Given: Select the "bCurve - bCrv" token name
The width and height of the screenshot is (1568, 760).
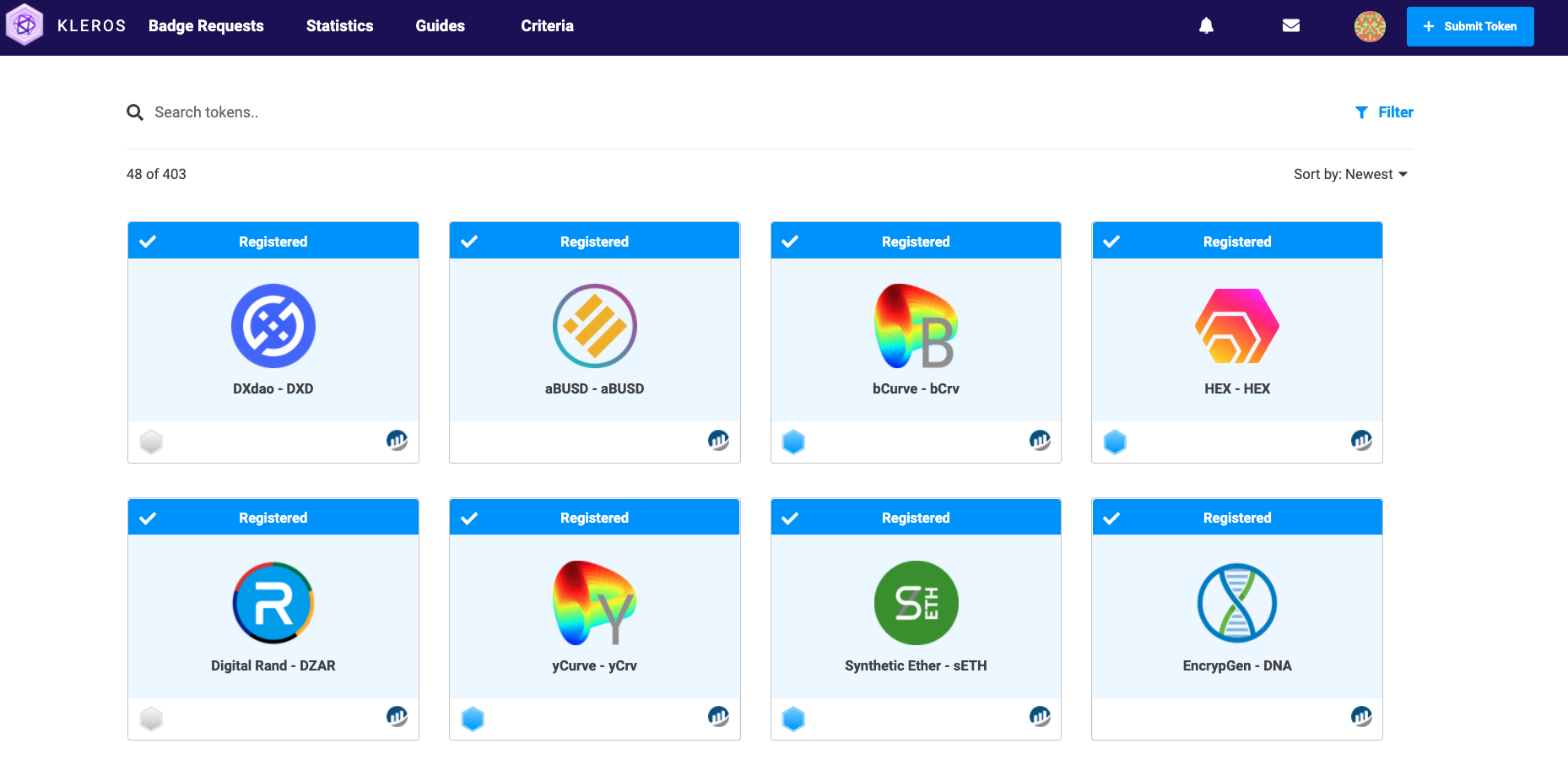Looking at the screenshot, I should (916, 388).
